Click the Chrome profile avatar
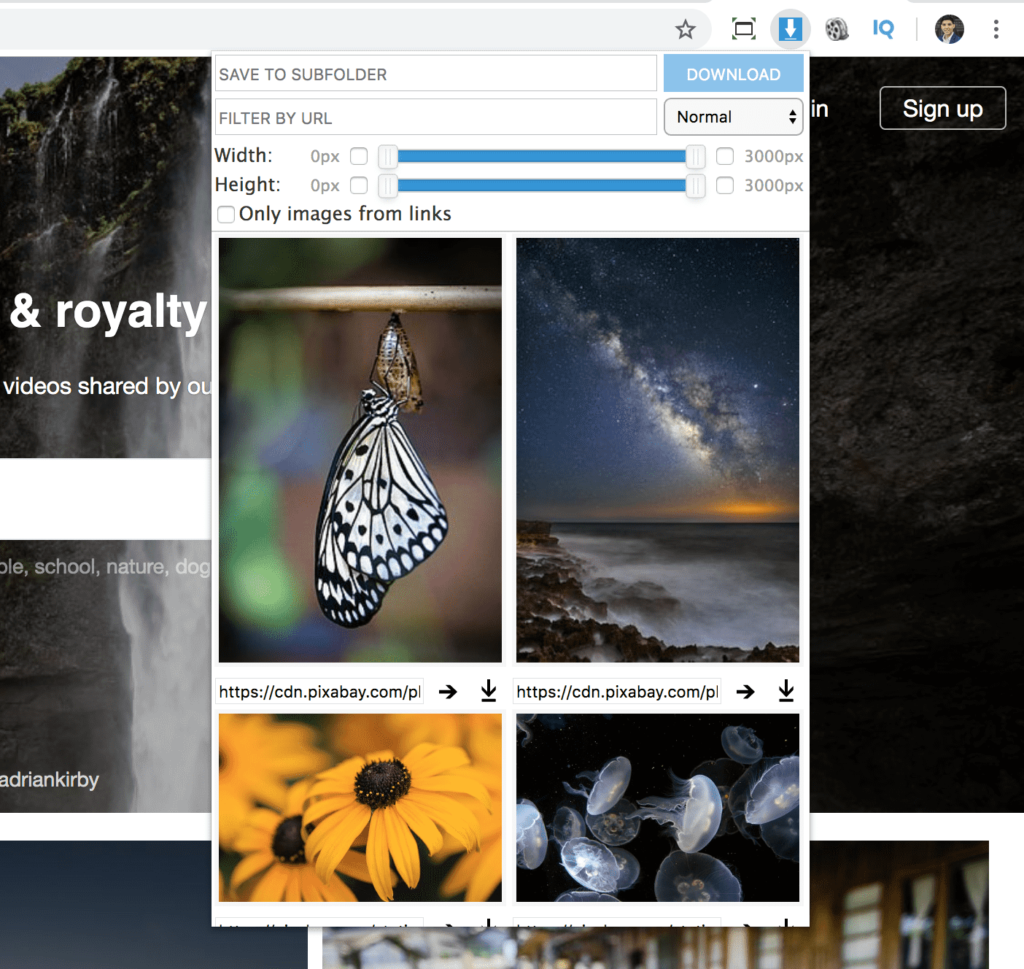Image resolution: width=1024 pixels, height=969 pixels. click(949, 29)
